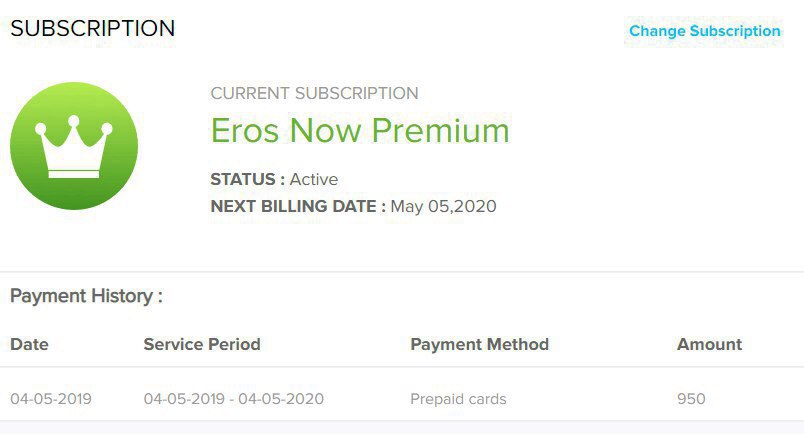
Task: Click the Service Period column header
Action: pos(202,344)
